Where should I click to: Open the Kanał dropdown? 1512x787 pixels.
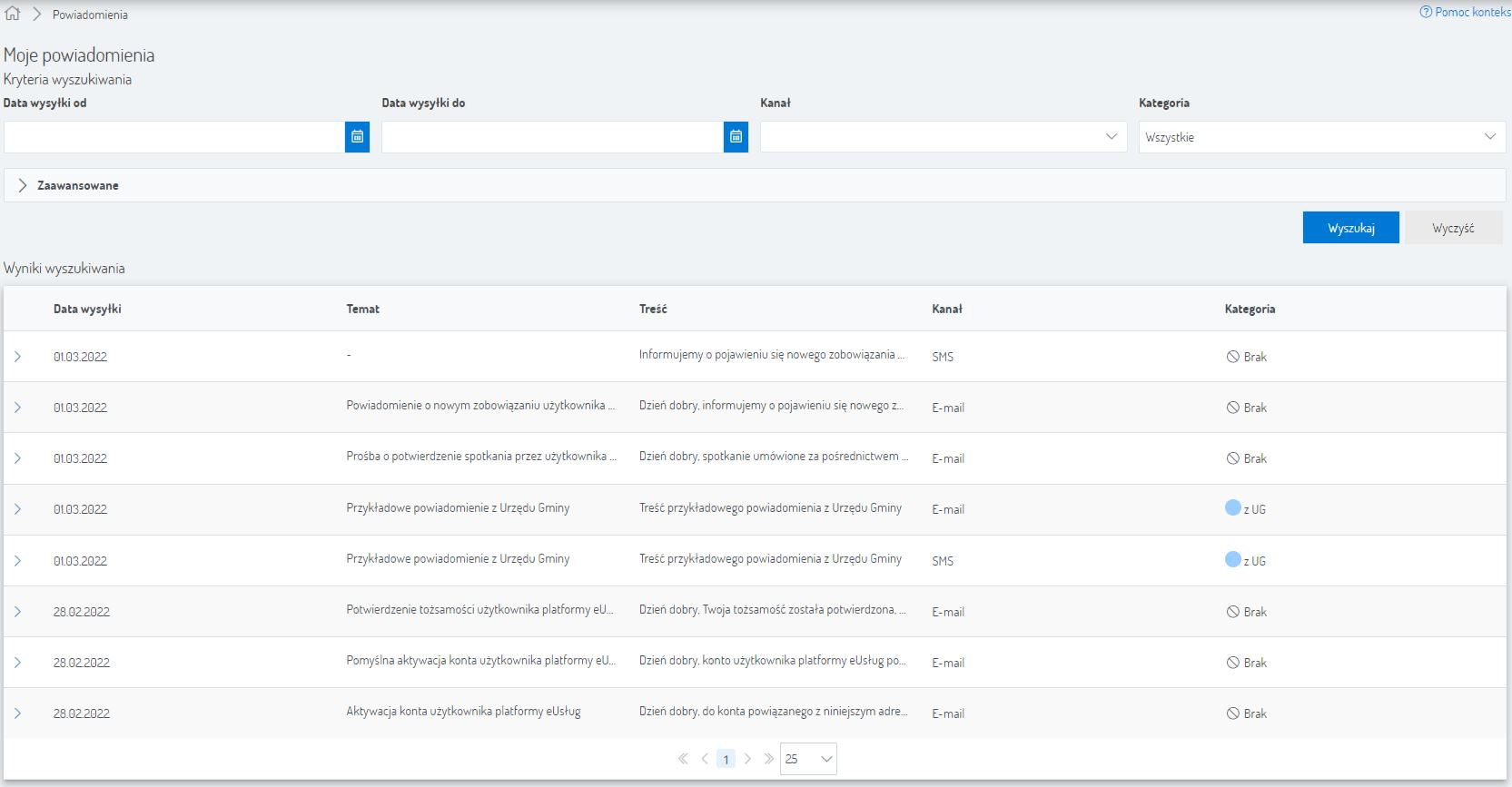click(943, 137)
